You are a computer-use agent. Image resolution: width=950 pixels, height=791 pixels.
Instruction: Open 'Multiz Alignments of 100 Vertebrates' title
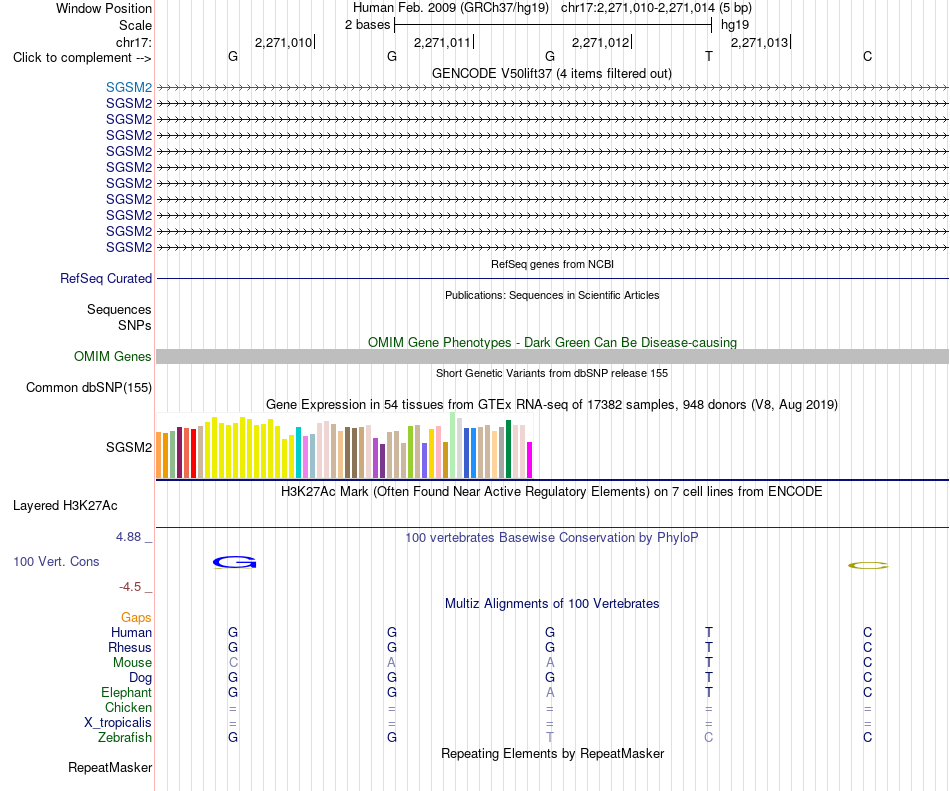pos(552,603)
